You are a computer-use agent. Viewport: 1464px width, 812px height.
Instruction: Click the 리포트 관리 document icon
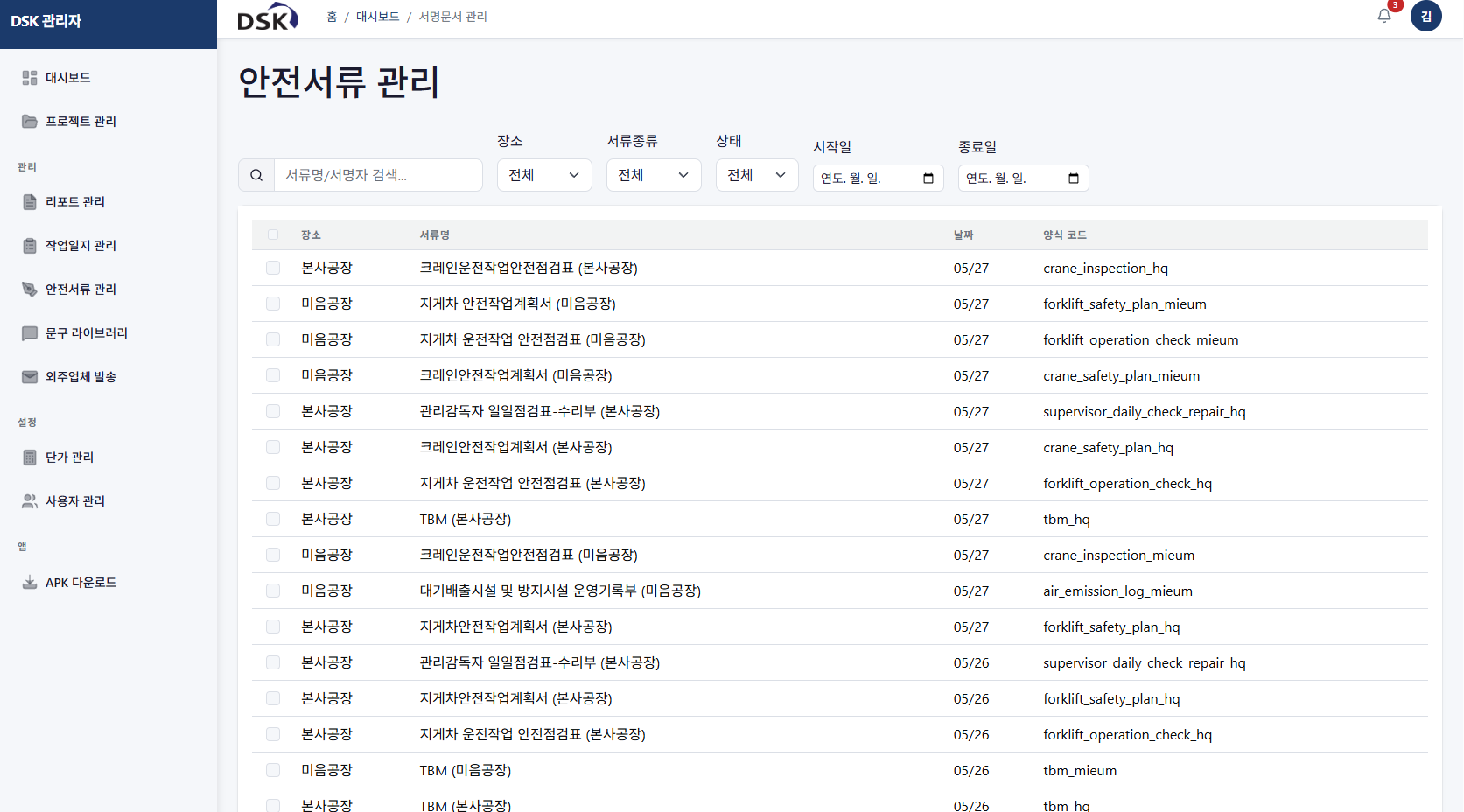[30, 202]
